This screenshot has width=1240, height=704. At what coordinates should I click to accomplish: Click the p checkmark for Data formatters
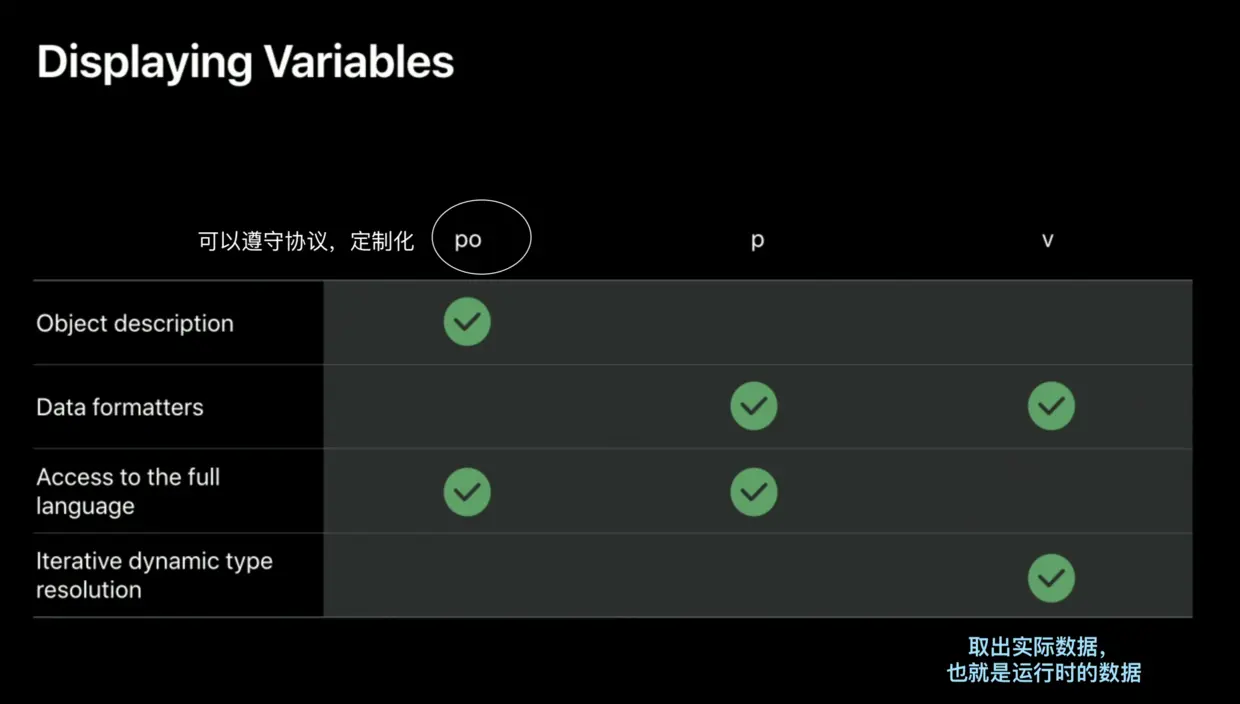(x=754, y=406)
